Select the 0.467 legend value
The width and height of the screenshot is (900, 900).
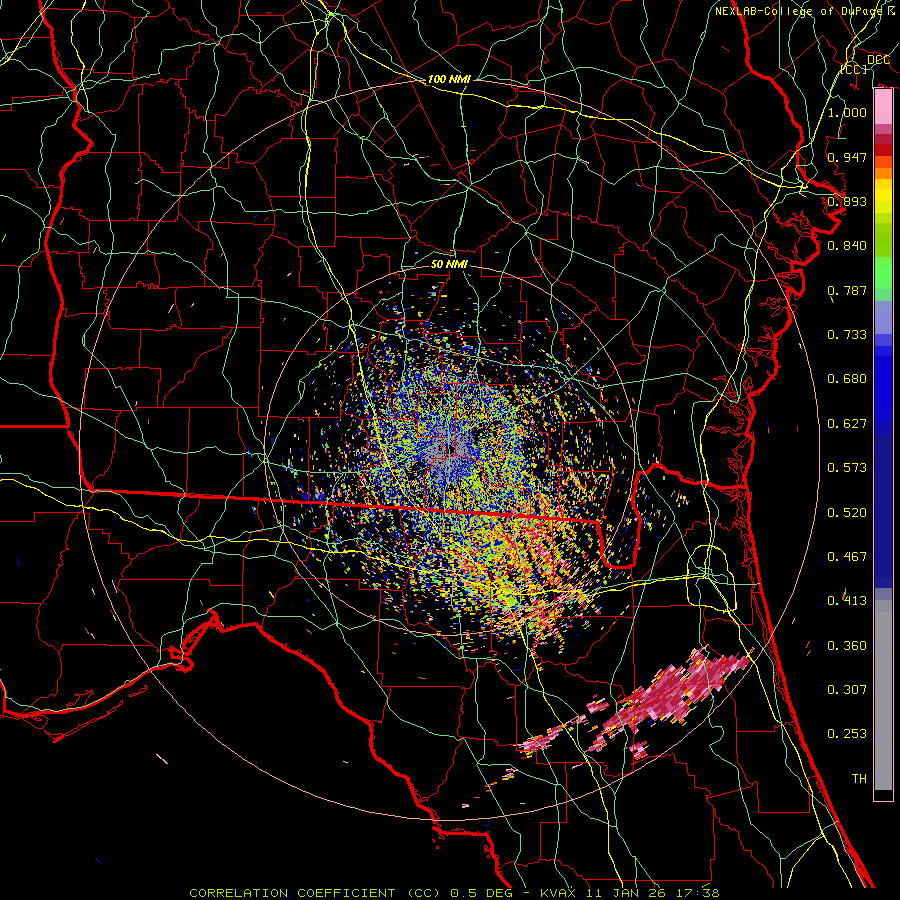click(x=847, y=557)
